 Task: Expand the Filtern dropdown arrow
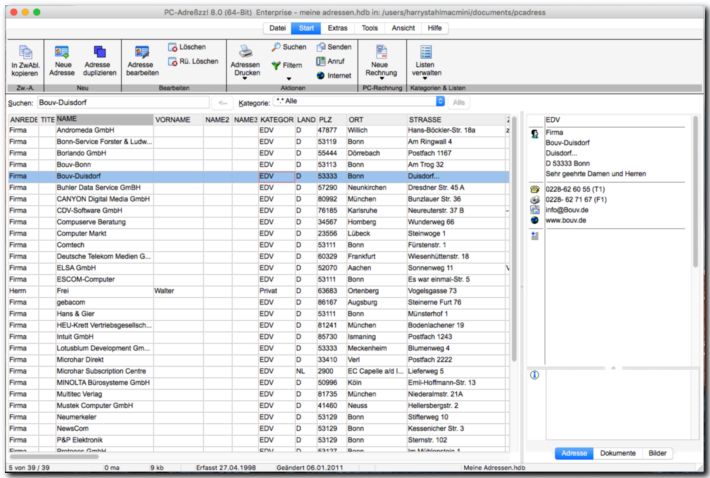coord(289,79)
